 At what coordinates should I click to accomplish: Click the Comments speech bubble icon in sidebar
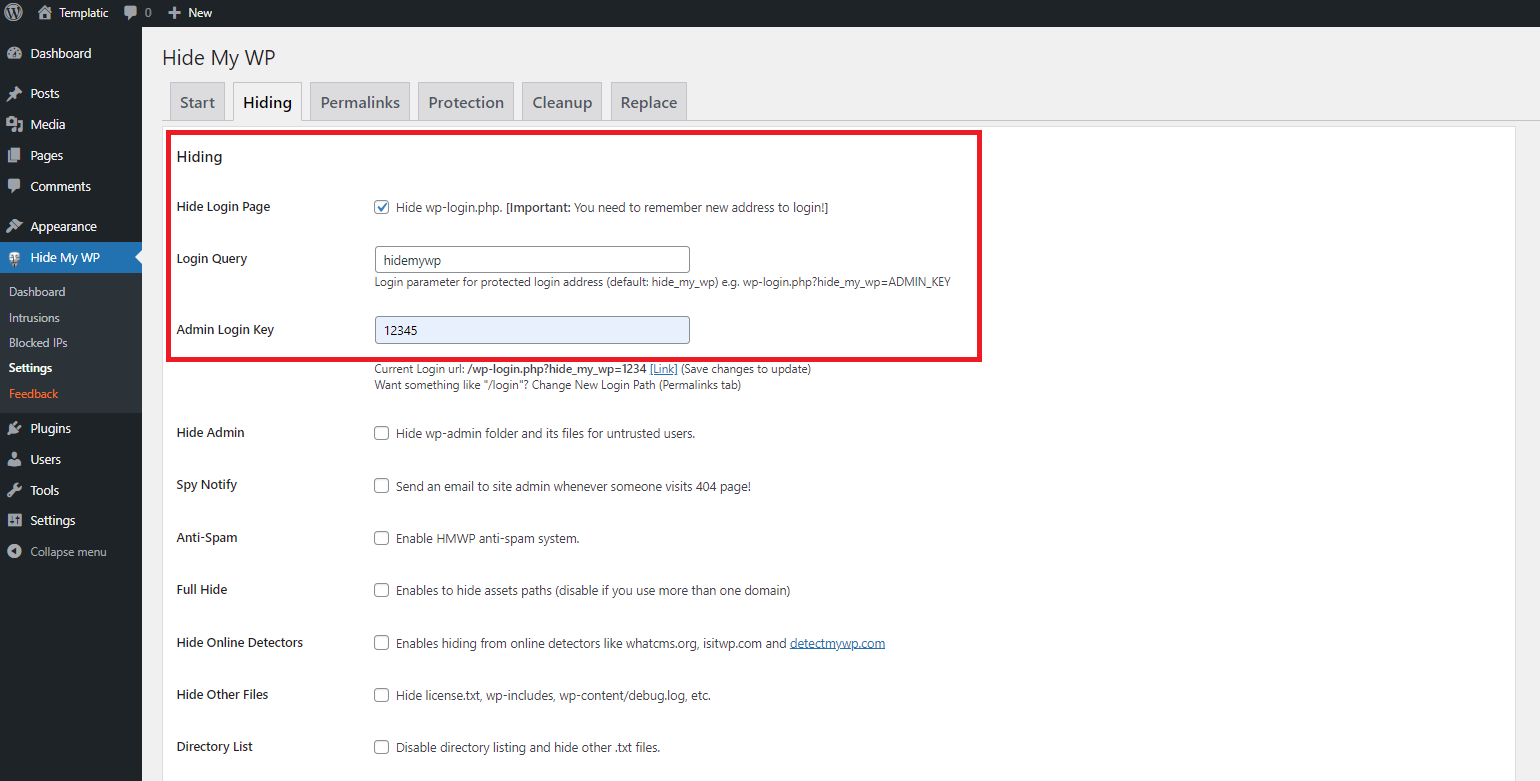(x=14, y=186)
